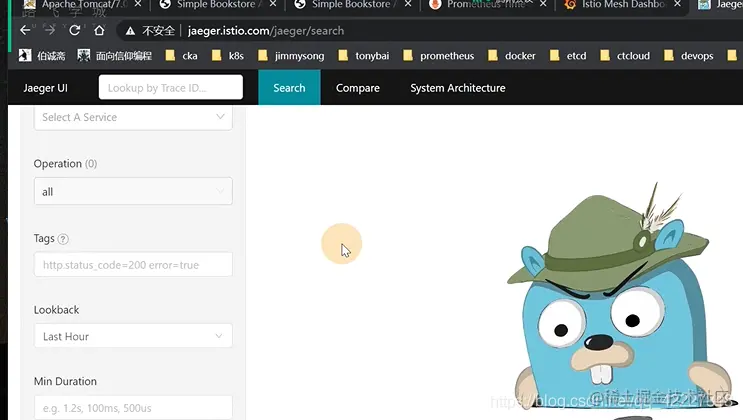Viewport: 743px width, 420px height.
Task: Open the tonybai bookmark folder
Action: (x=364, y=56)
